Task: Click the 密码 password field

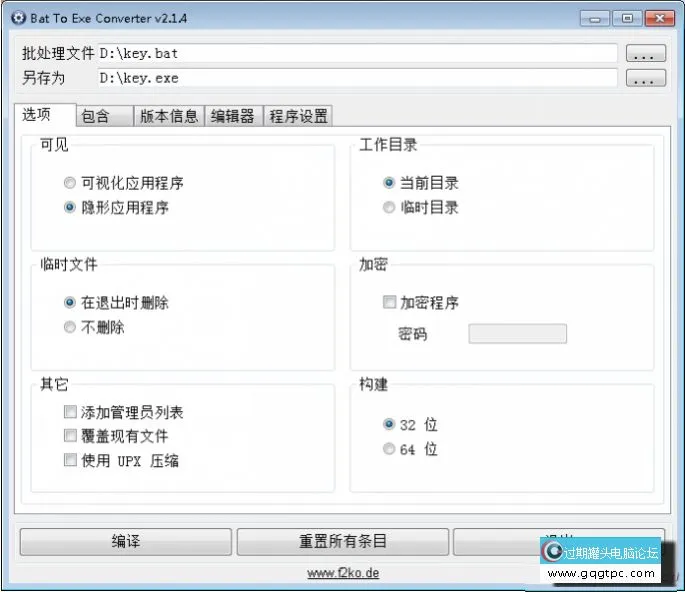Action: point(518,334)
